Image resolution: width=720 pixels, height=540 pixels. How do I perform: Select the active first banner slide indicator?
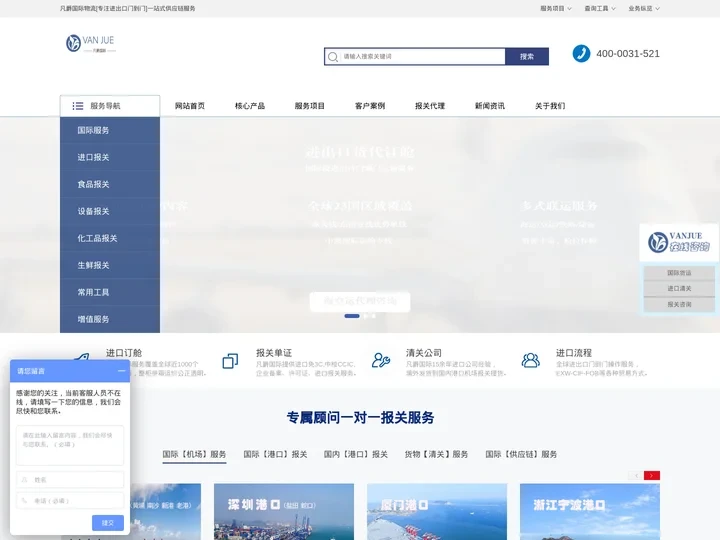pos(352,316)
